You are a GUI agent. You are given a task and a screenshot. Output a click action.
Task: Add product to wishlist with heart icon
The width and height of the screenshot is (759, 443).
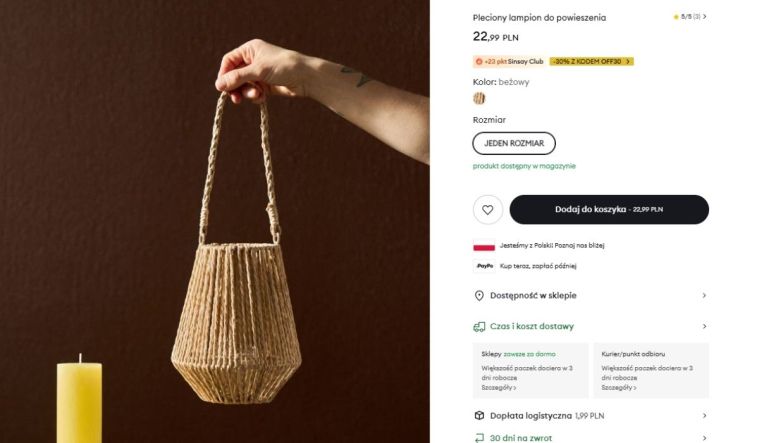click(487, 210)
